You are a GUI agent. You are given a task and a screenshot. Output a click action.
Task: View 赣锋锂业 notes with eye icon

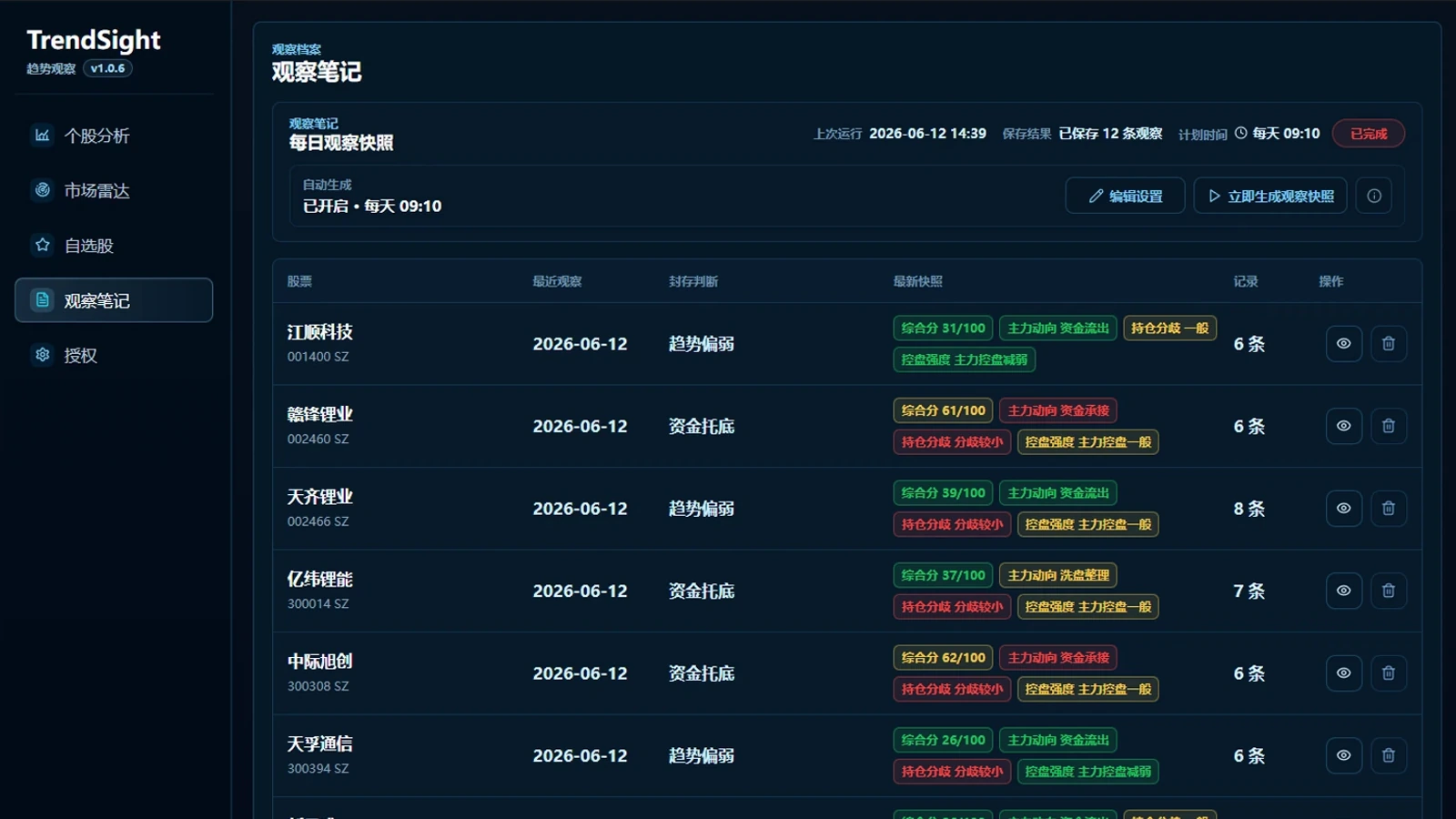[x=1343, y=426]
